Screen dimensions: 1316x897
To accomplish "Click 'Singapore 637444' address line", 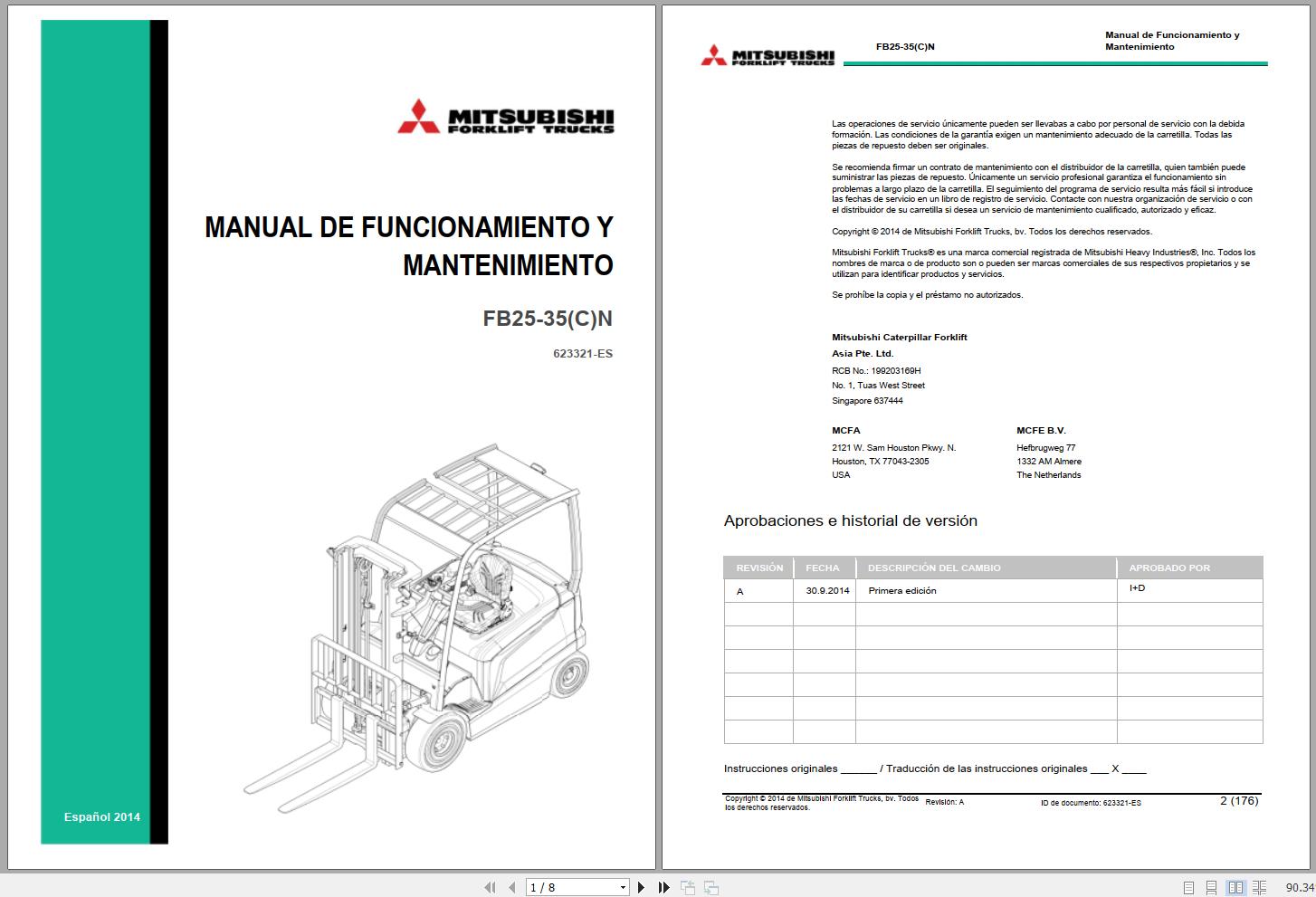I will [x=867, y=400].
